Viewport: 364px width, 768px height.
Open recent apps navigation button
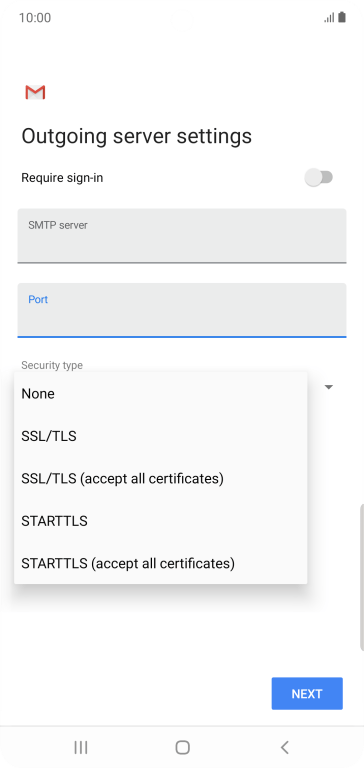coord(81,747)
